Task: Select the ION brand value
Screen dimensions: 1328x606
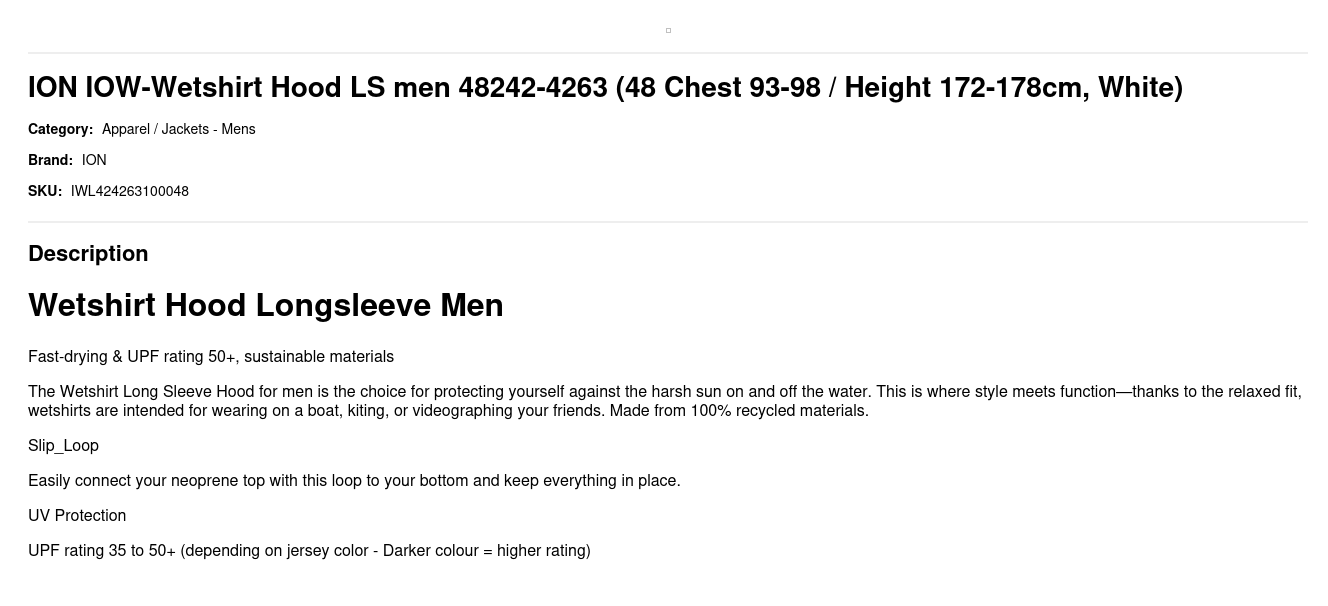Action: pos(94,160)
